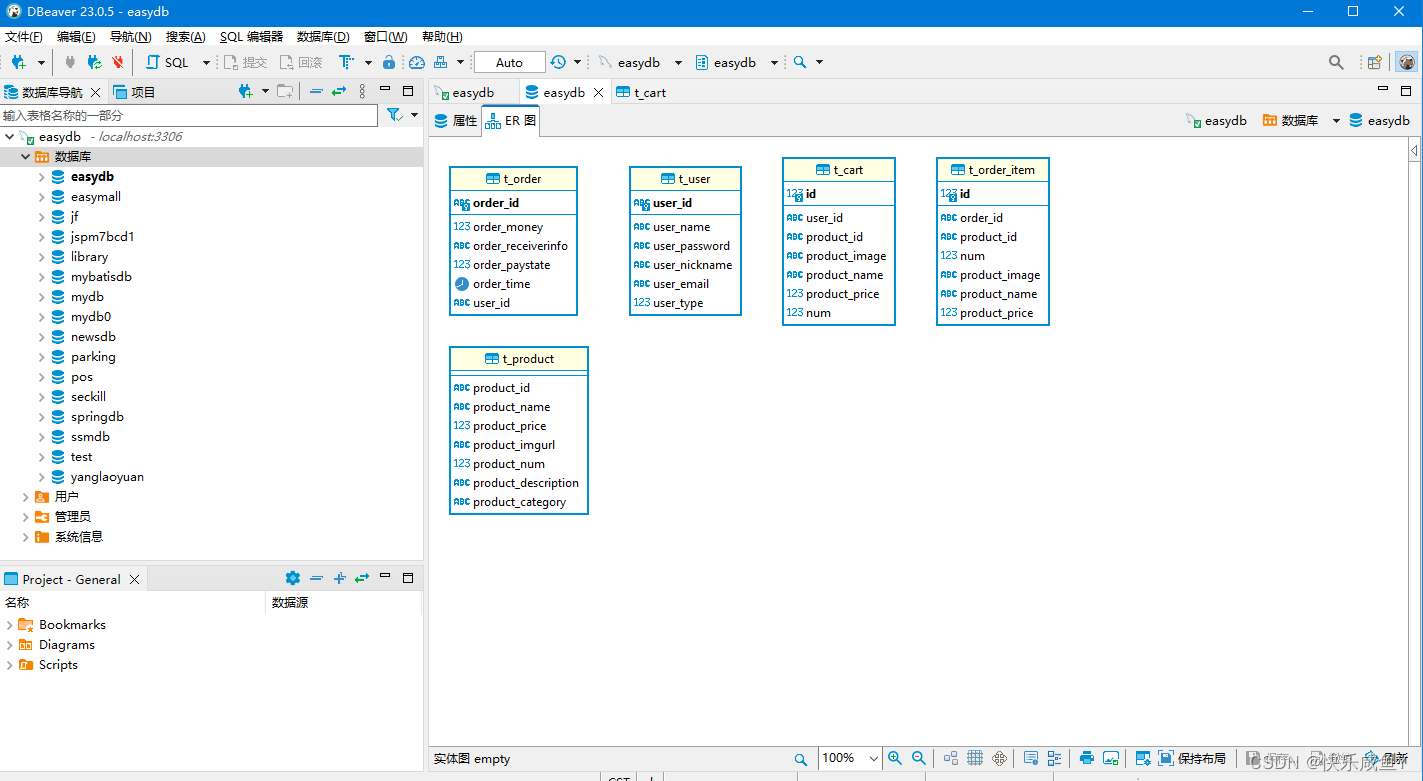This screenshot has height=781, width=1423.
Task: Switch to the t_cart editor tab
Action: pos(641,92)
